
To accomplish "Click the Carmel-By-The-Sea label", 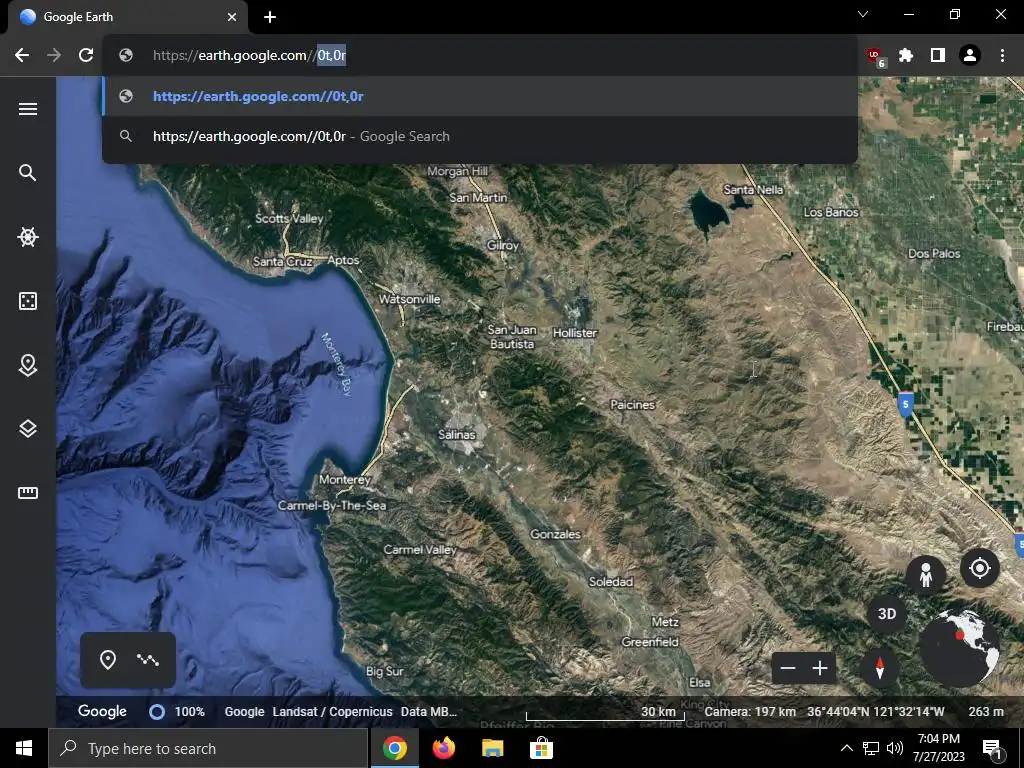I will (x=332, y=505).
